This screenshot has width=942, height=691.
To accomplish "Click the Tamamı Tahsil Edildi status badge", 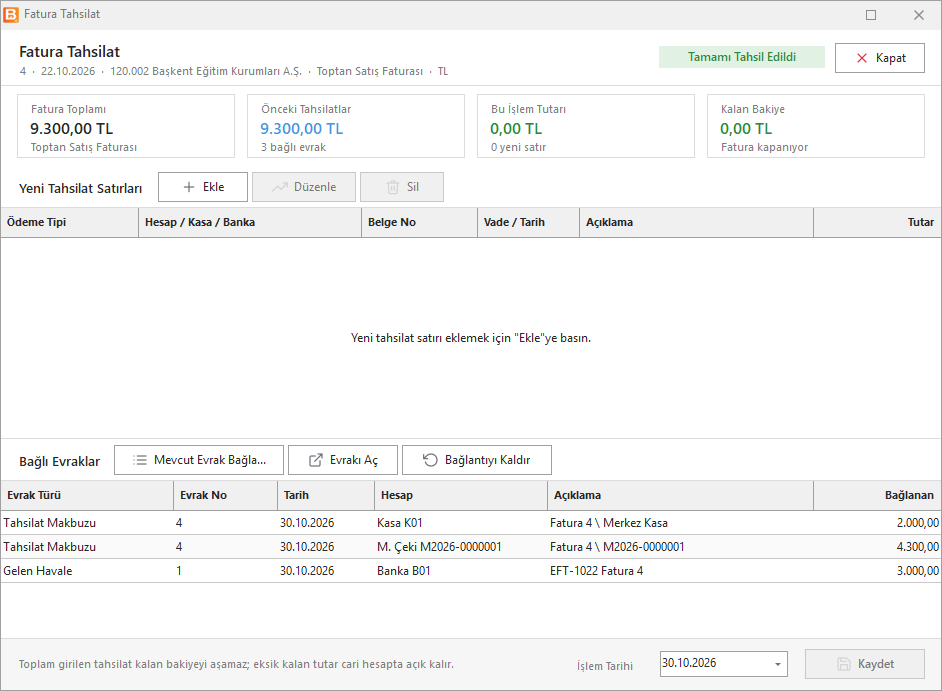I will [742, 57].
